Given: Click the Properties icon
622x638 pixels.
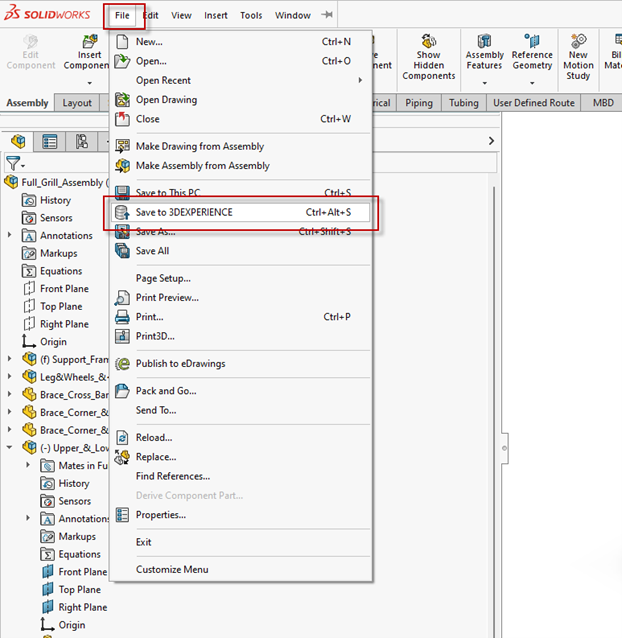Looking at the screenshot, I should click(122, 515).
